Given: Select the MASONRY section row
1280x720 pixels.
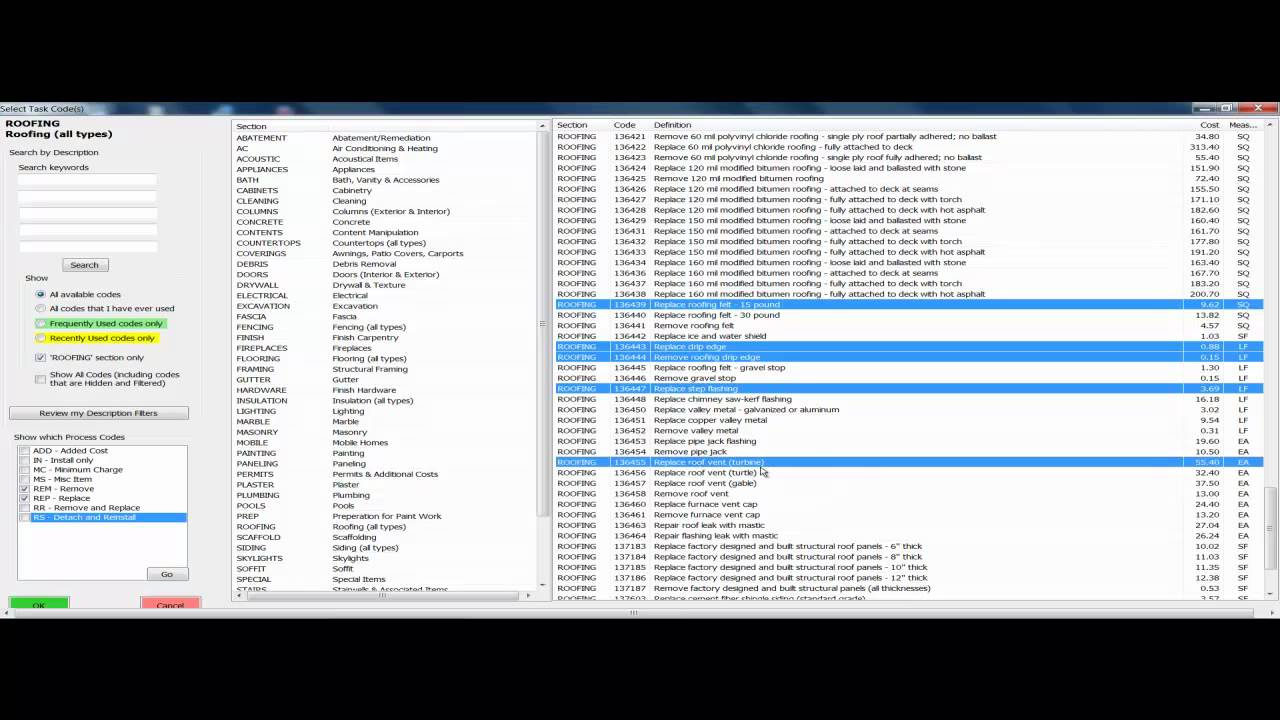Looking at the screenshot, I should (x=385, y=432).
